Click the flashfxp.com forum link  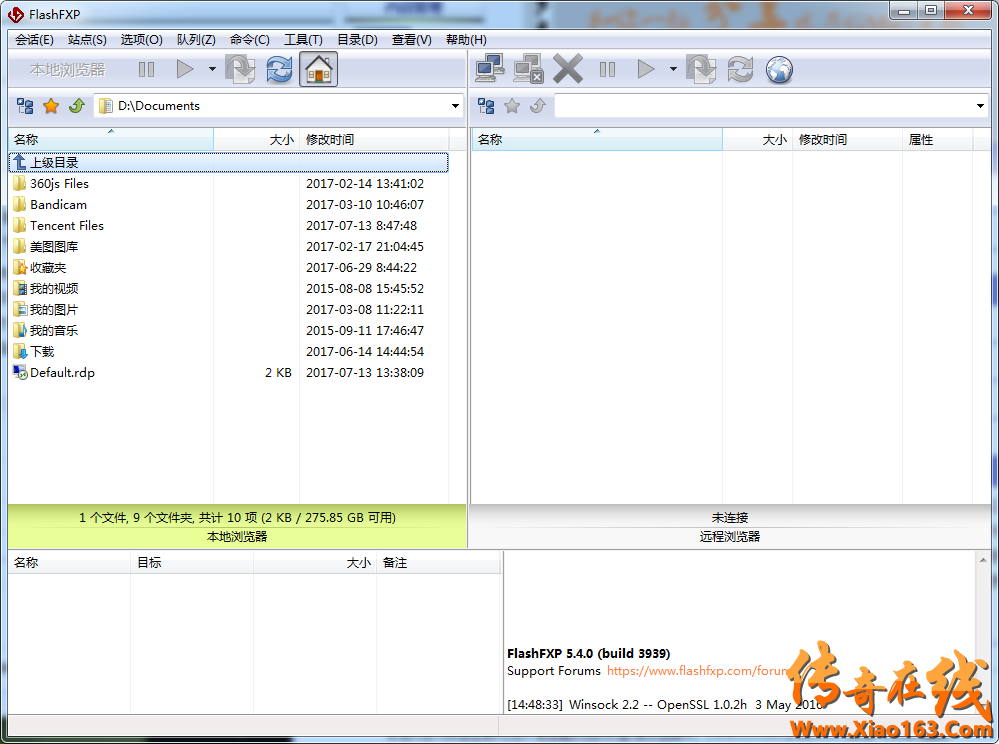(x=698, y=671)
